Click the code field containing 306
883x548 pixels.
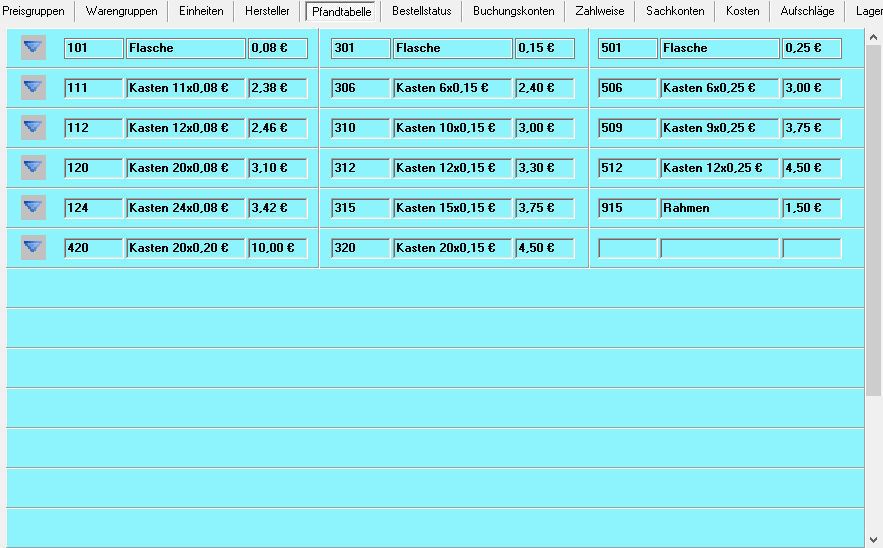click(360, 88)
